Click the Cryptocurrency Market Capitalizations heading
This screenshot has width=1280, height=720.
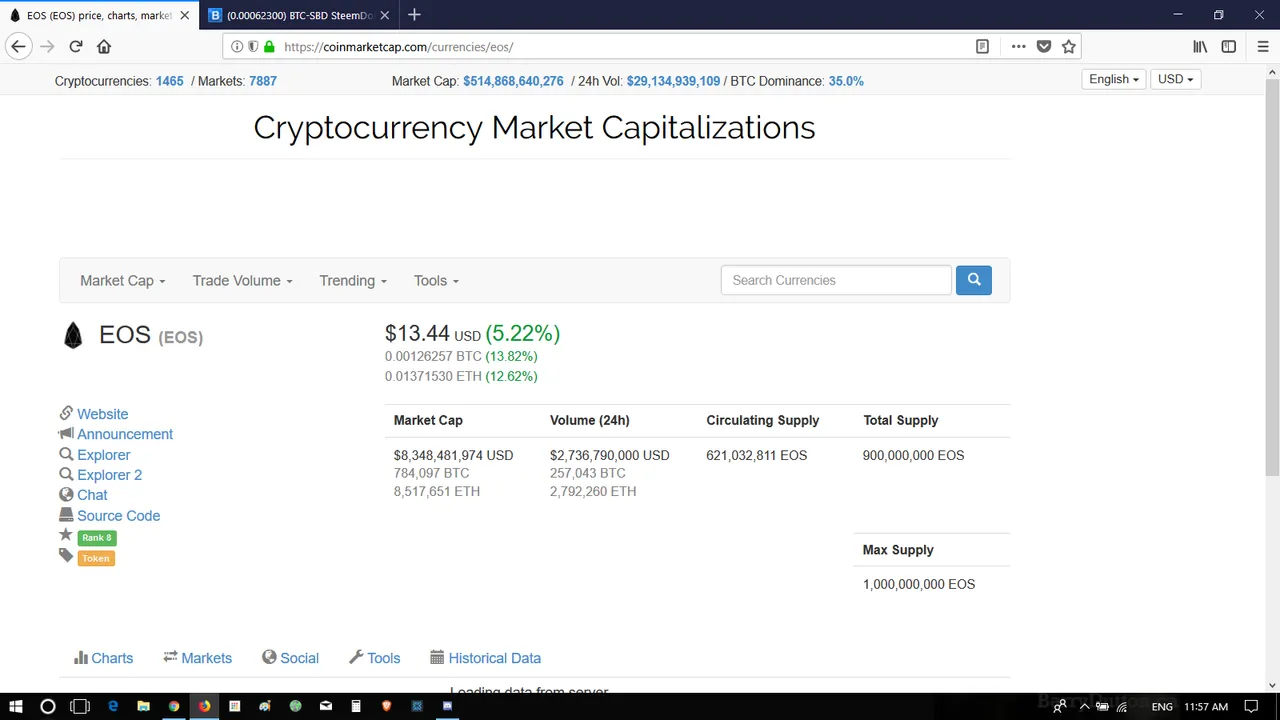coord(534,127)
